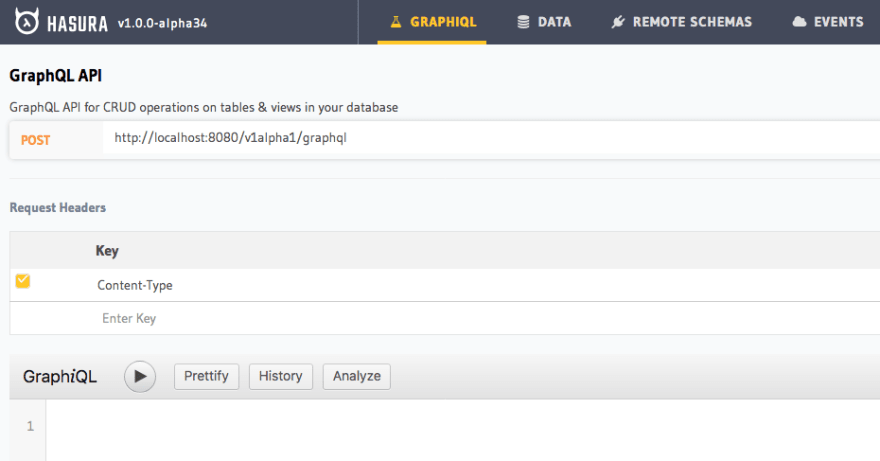Image resolution: width=880 pixels, height=461 pixels.
Task: Click the GraphiQL title in toolbar
Action: (x=60, y=376)
